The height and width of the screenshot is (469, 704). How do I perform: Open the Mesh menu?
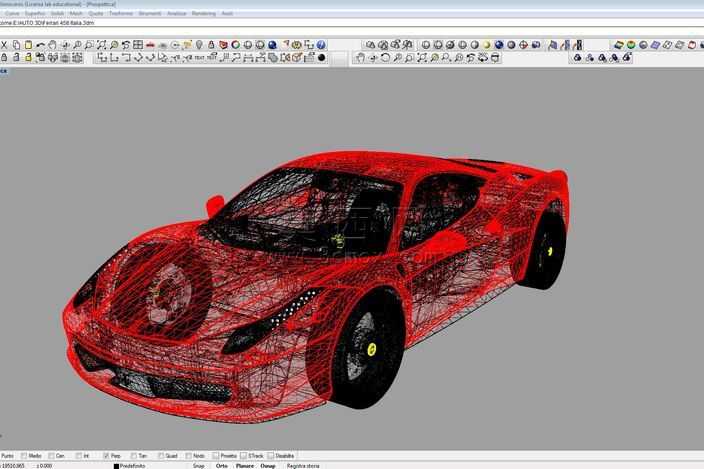76,14
